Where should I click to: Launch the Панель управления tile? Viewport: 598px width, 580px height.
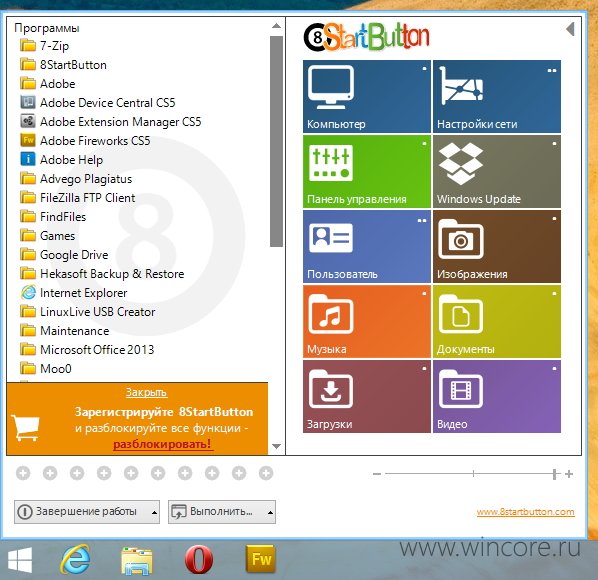point(367,171)
